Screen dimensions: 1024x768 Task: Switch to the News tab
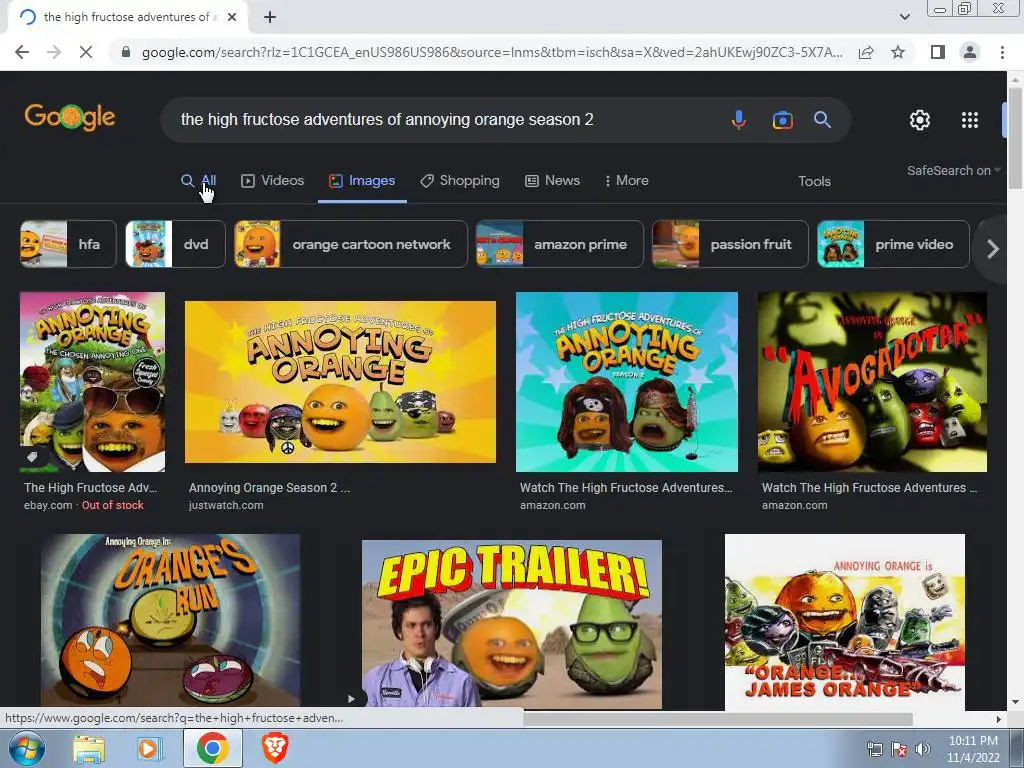(552, 181)
